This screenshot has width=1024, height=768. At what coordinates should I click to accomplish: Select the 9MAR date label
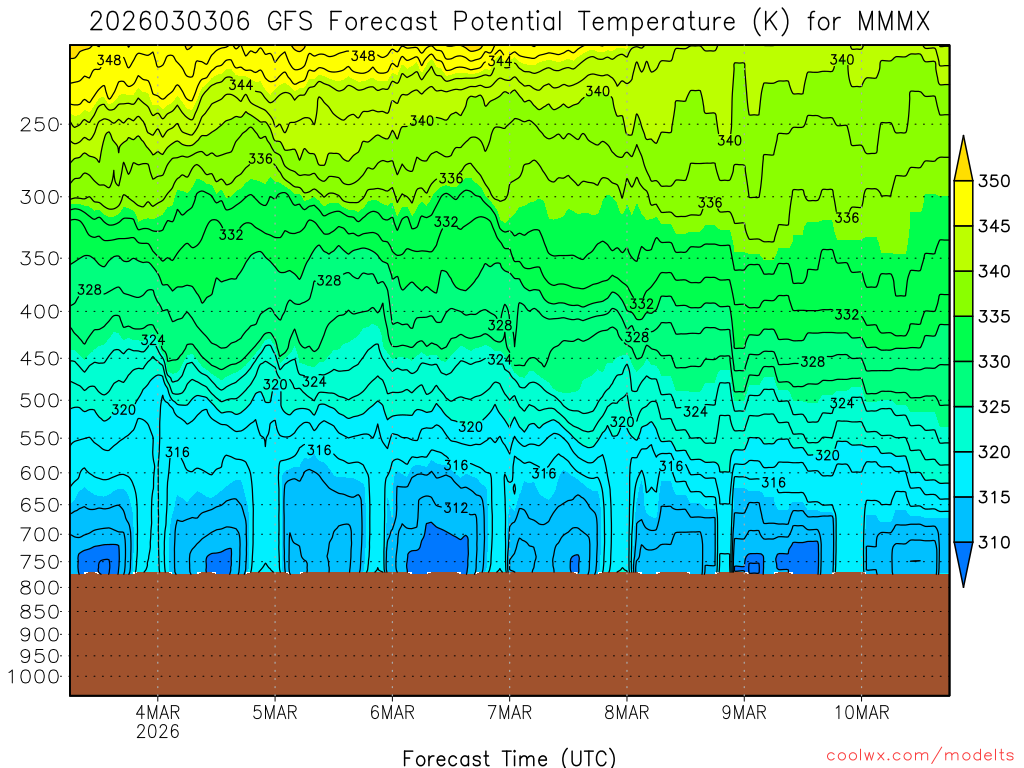tap(744, 712)
